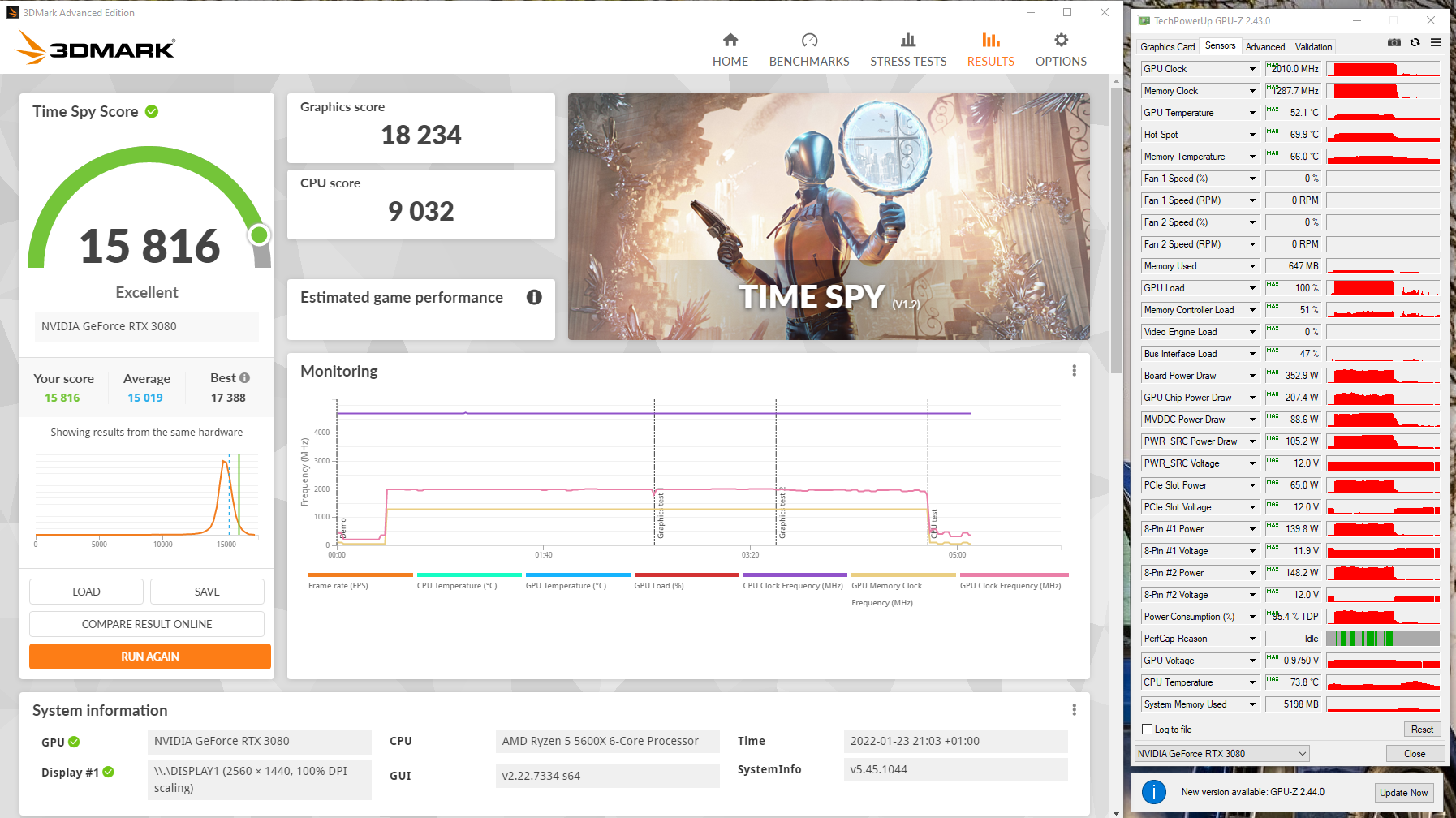1456x818 pixels.
Task: Toggle CPU Temperature legend in Monitoring
Action: click(x=468, y=581)
